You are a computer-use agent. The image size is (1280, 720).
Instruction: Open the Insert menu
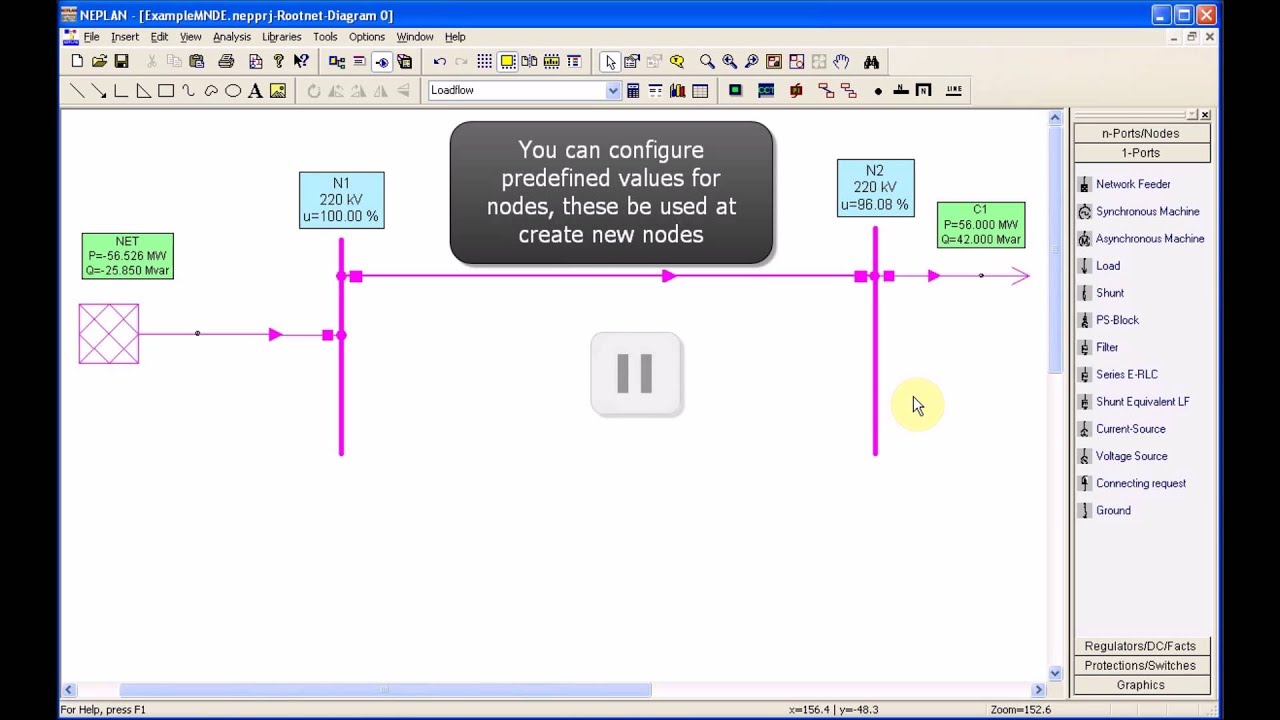(125, 37)
